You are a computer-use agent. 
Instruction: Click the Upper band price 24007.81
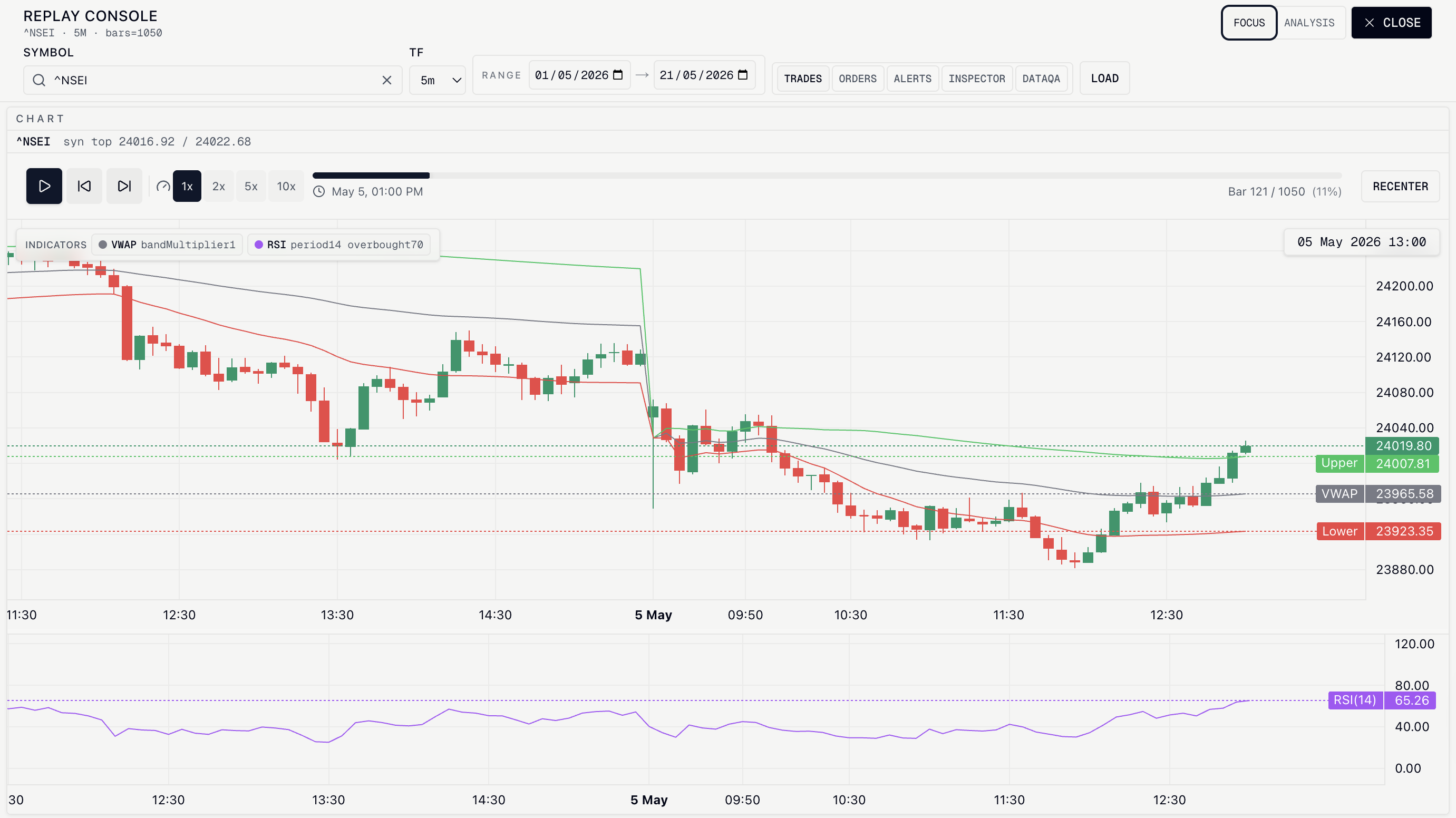[1402, 464]
